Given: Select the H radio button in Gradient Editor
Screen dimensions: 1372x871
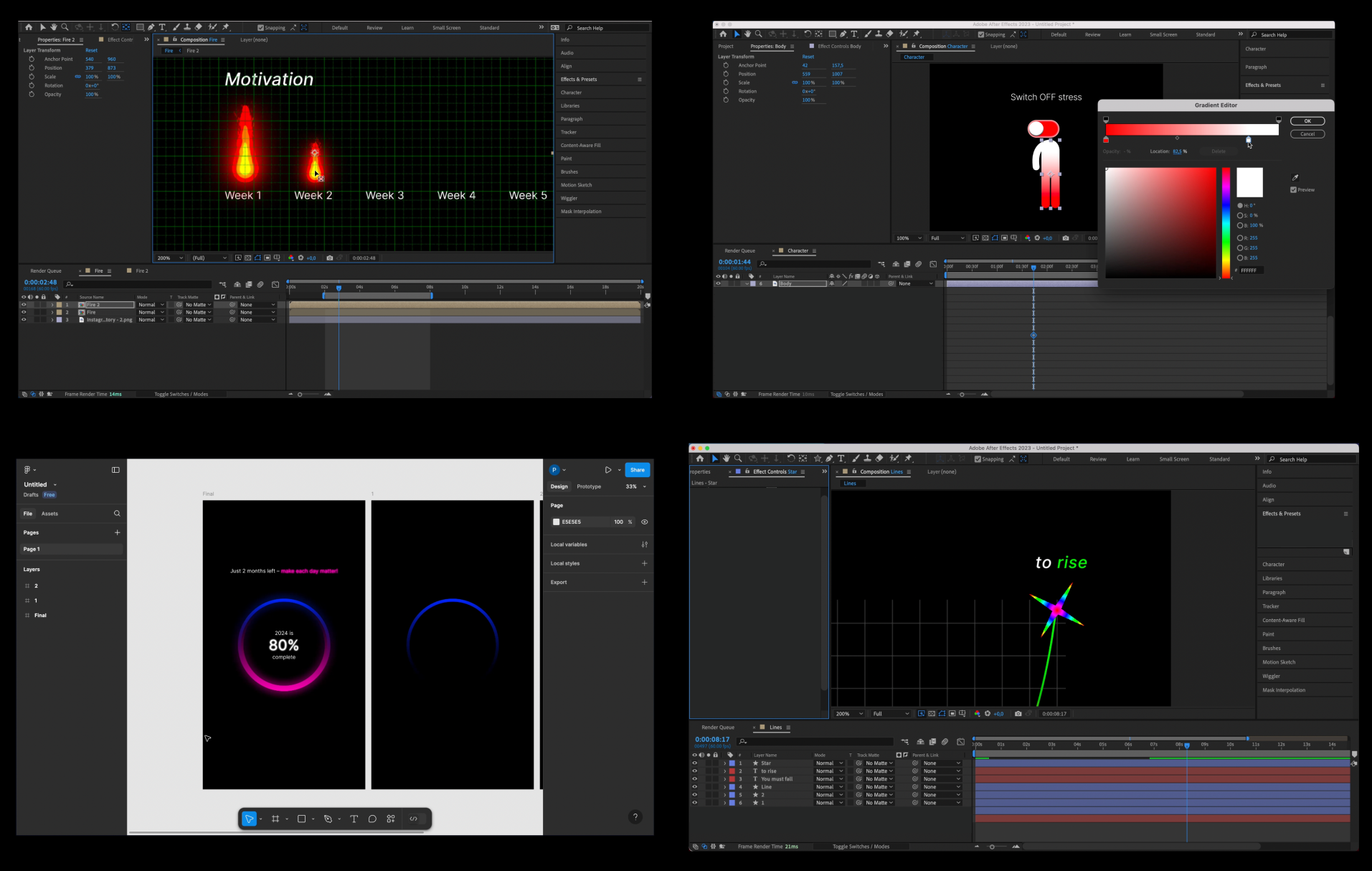Looking at the screenshot, I should click(x=1240, y=205).
